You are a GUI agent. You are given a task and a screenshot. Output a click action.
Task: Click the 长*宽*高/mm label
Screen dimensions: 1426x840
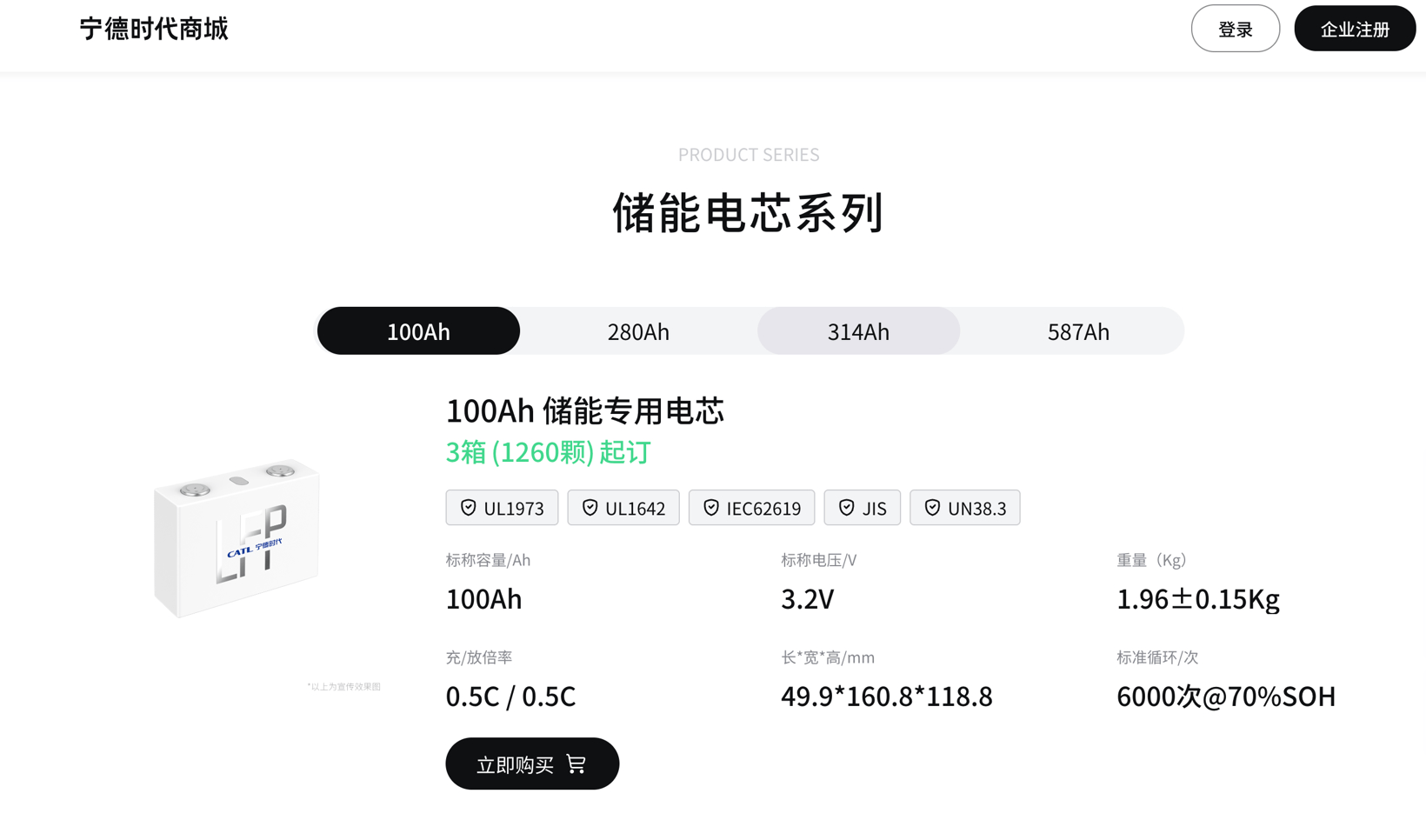(x=828, y=657)
